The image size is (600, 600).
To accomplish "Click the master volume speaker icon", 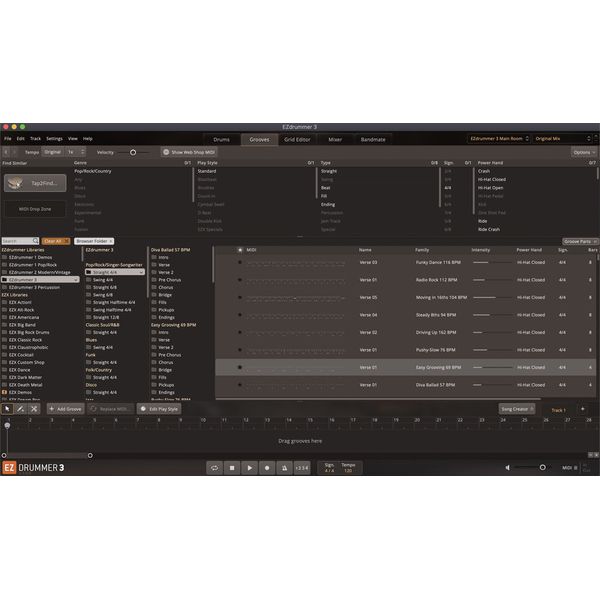I will 508,468.
